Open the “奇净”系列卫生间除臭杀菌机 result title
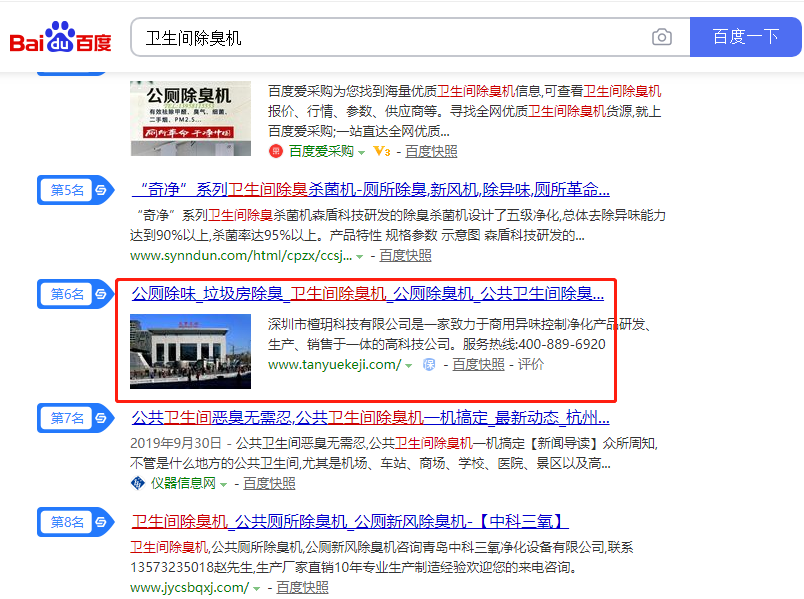This screenshot has height=599, width=804. click(371, 190)
